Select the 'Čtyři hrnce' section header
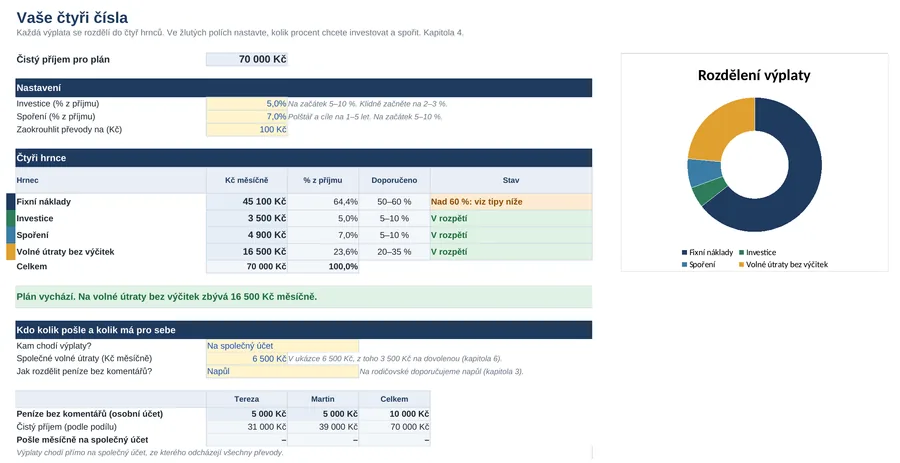Screen dimensions: 900x463 (x=304, y=158)
